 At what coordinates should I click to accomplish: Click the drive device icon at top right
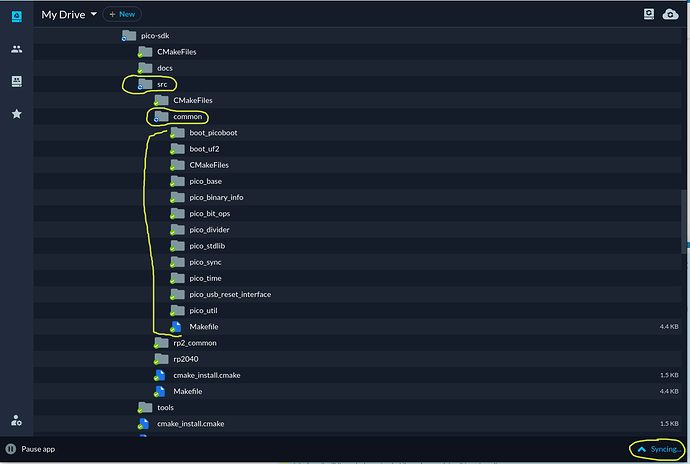tap(649, 14)
